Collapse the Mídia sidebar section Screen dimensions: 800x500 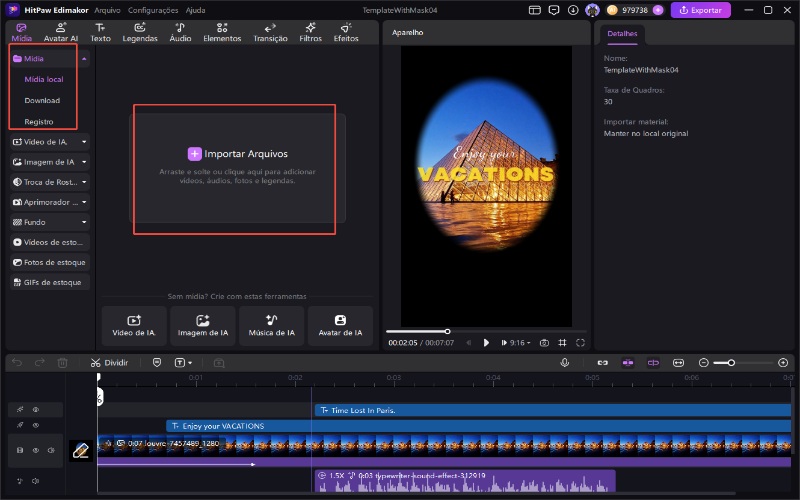84,59
